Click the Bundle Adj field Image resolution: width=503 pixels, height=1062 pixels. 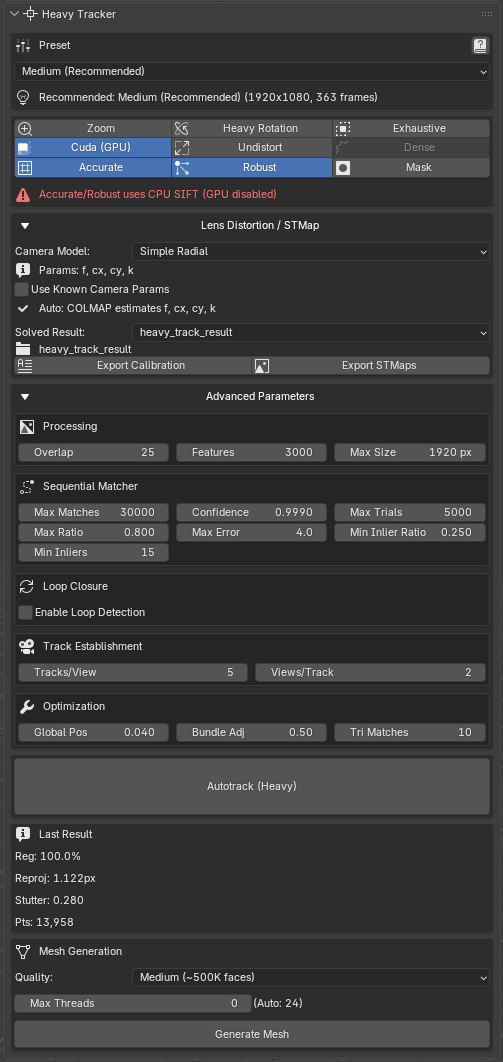(x=252, y=732)
